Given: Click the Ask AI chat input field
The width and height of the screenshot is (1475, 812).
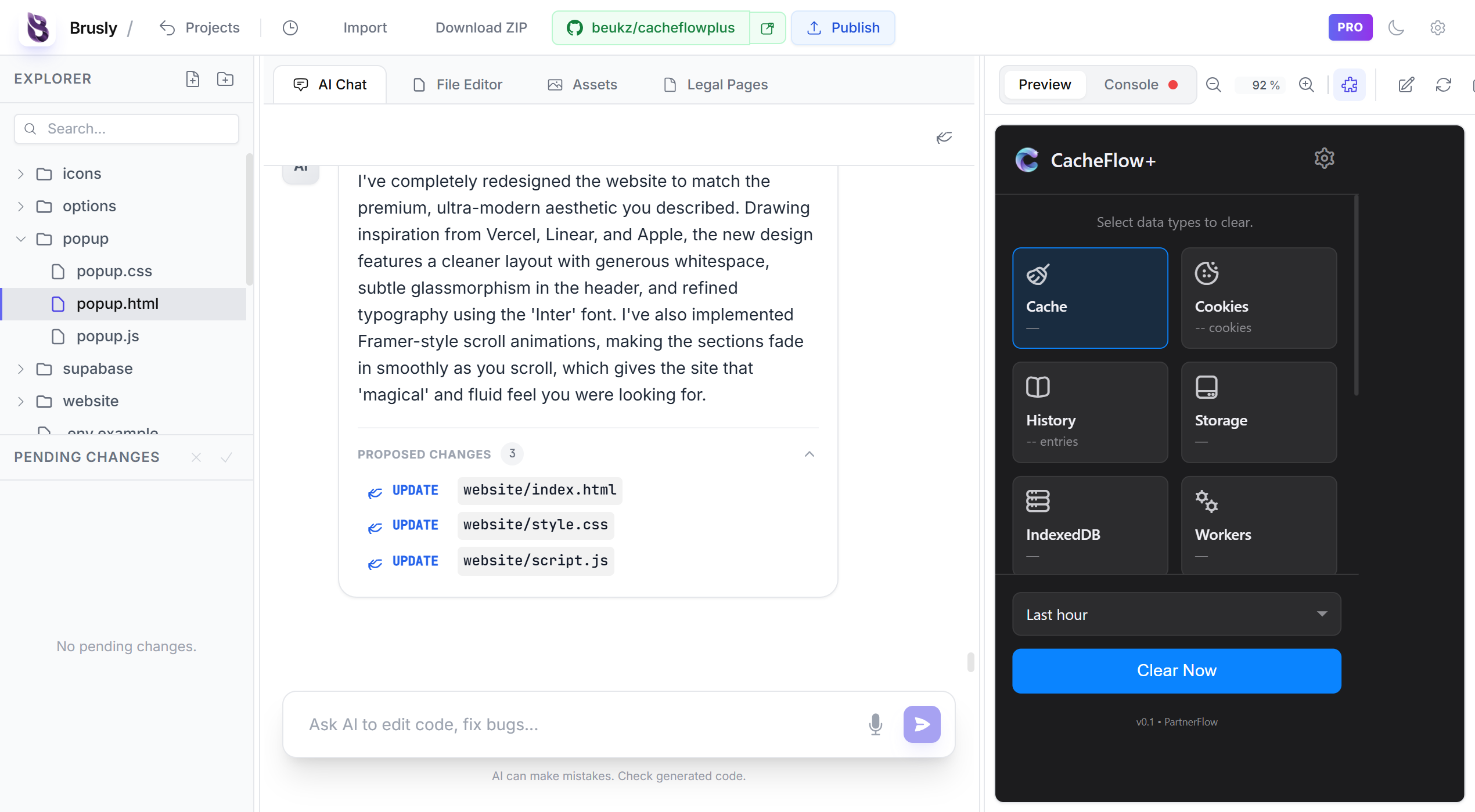Looking at the screenshot, I should click(x=581, y=724).
